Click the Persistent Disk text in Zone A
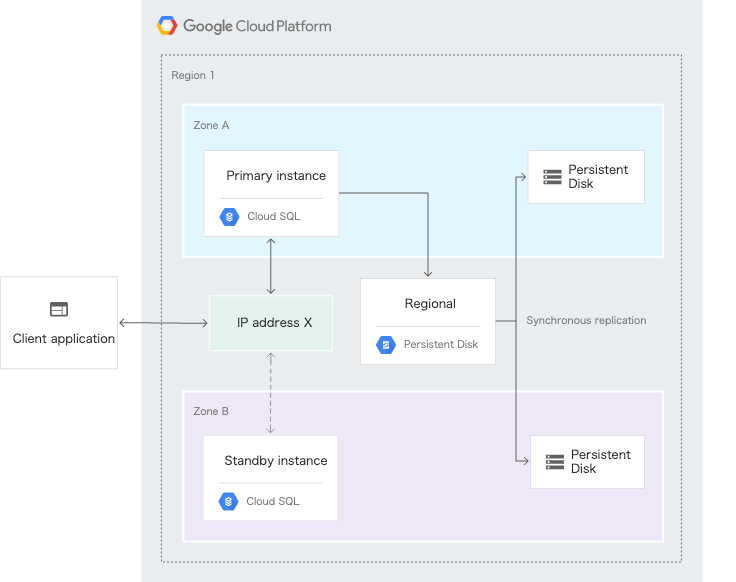Viewport: 736px width, 582px height. pyautogui.click(x=598, y=177)
